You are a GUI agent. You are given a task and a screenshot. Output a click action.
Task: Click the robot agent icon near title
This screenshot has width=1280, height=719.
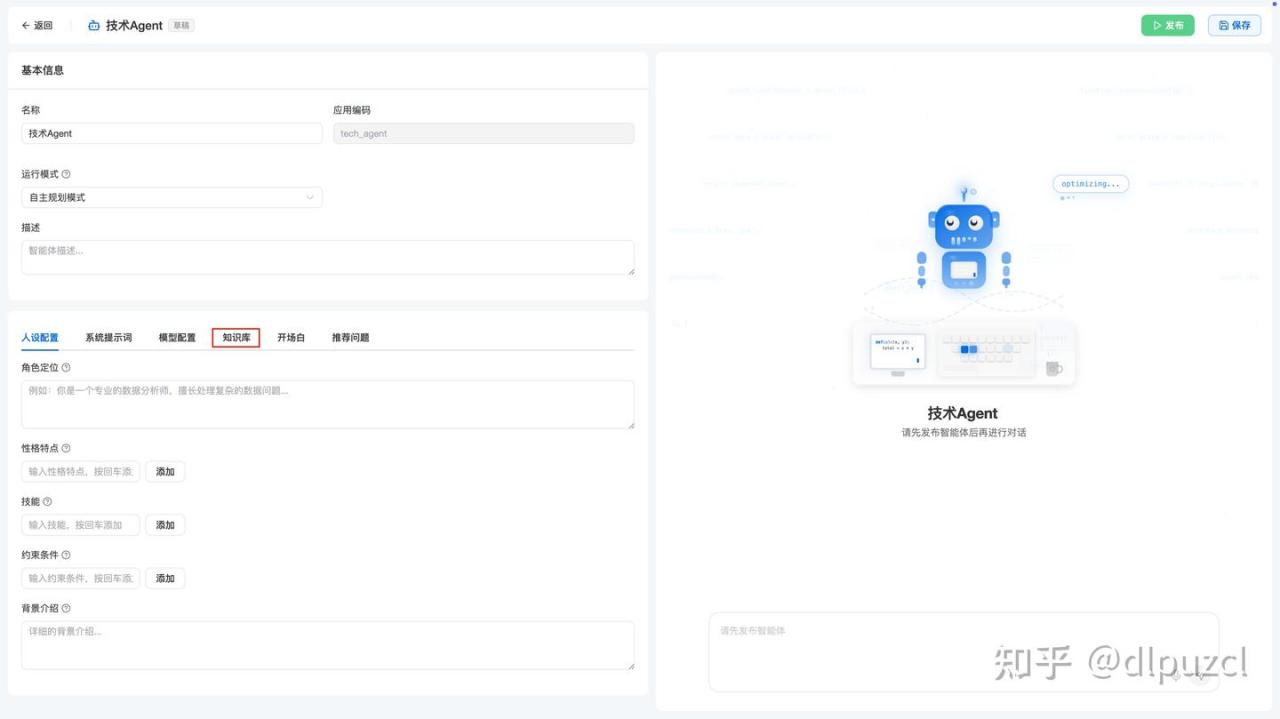click(94, 26)
